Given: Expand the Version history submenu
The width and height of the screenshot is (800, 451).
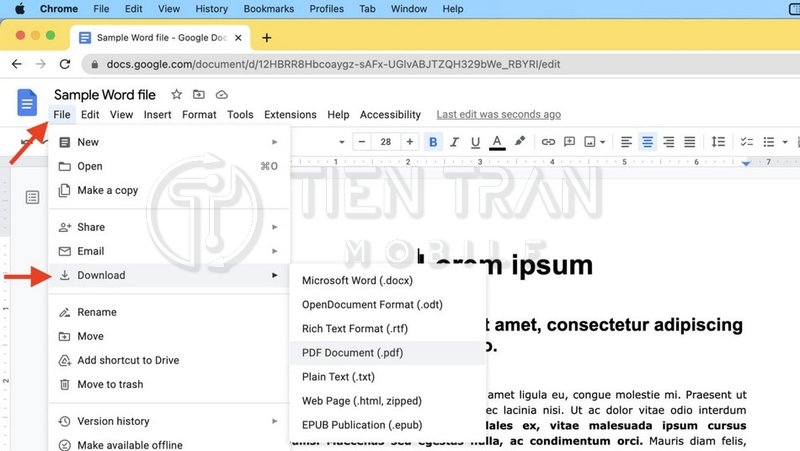Looking at the screenshot, I should click(169, 421).
